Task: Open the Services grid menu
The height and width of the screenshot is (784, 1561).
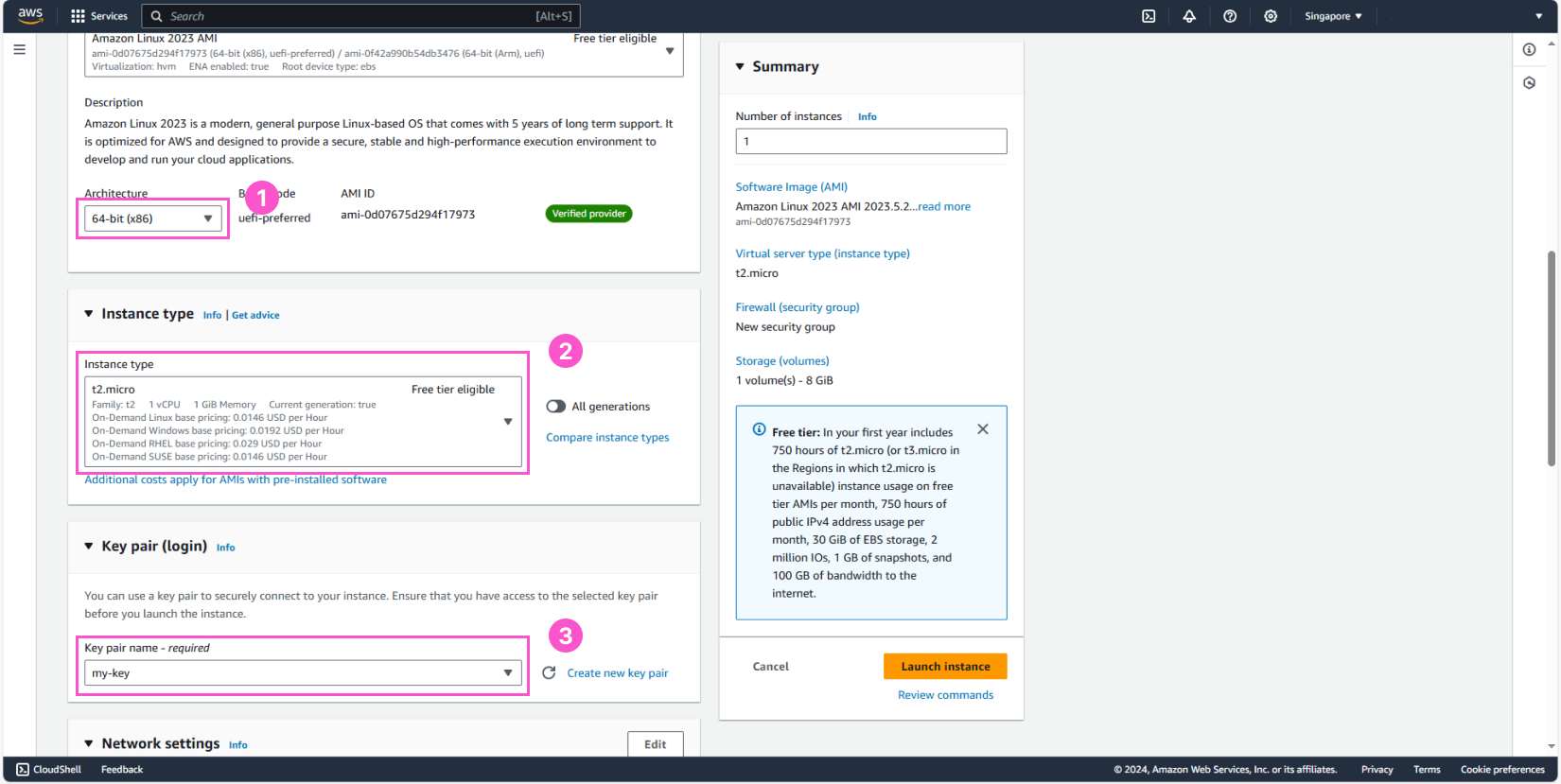Action: (x=99, y=16)
